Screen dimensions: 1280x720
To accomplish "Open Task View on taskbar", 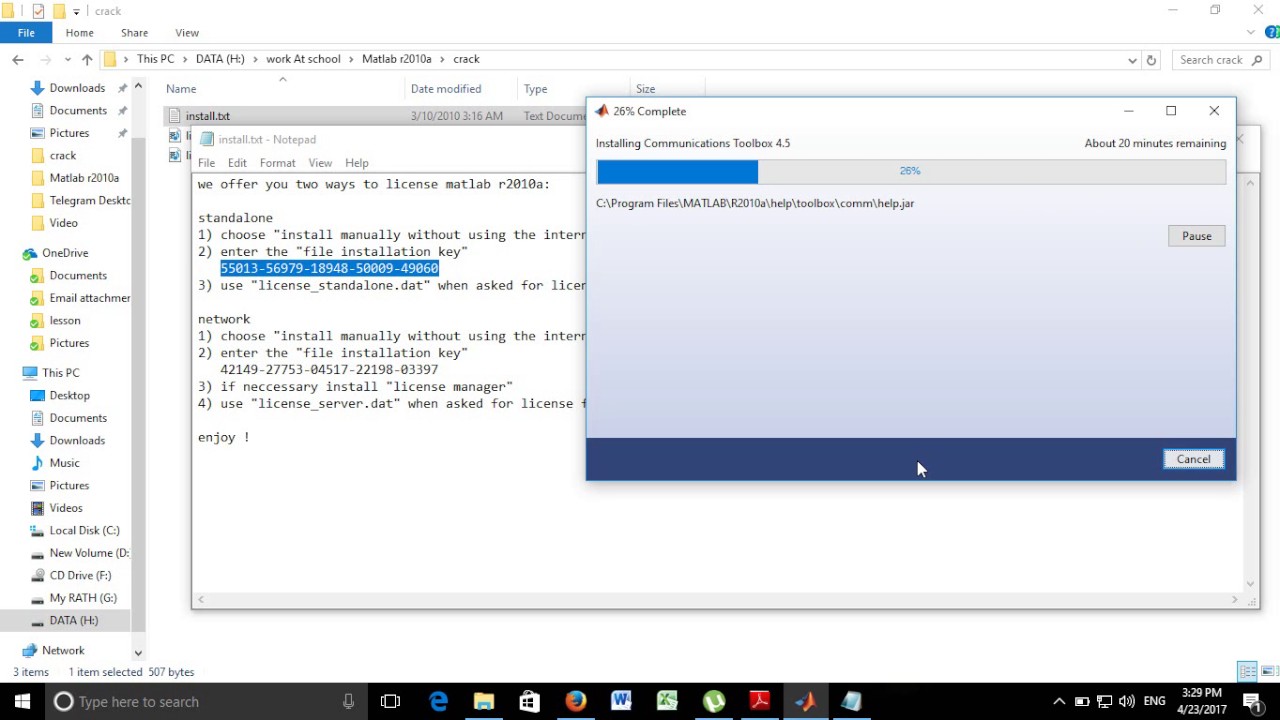I will pos(390,702).
